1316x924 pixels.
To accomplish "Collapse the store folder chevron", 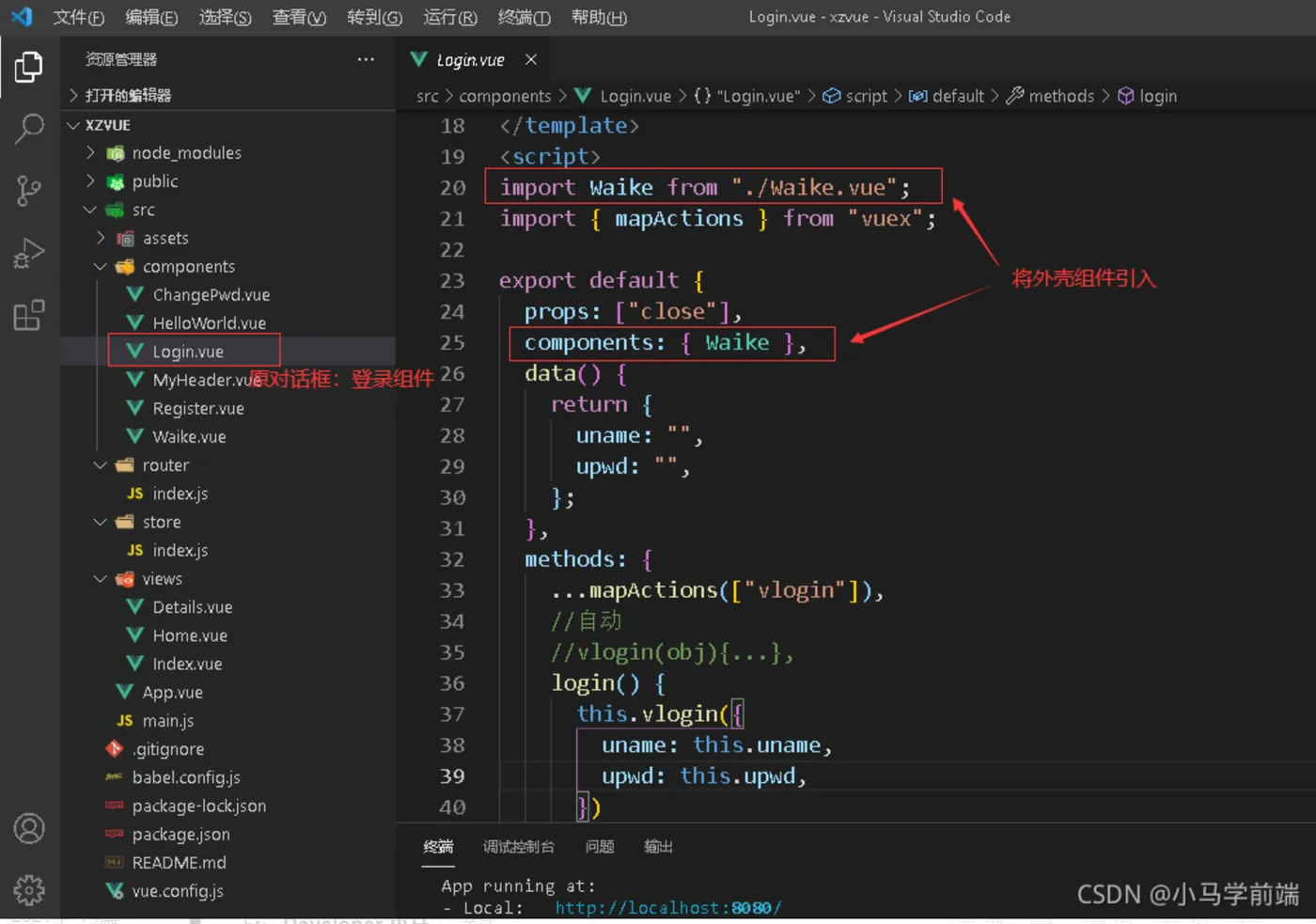I will click(x=101, y=522).
